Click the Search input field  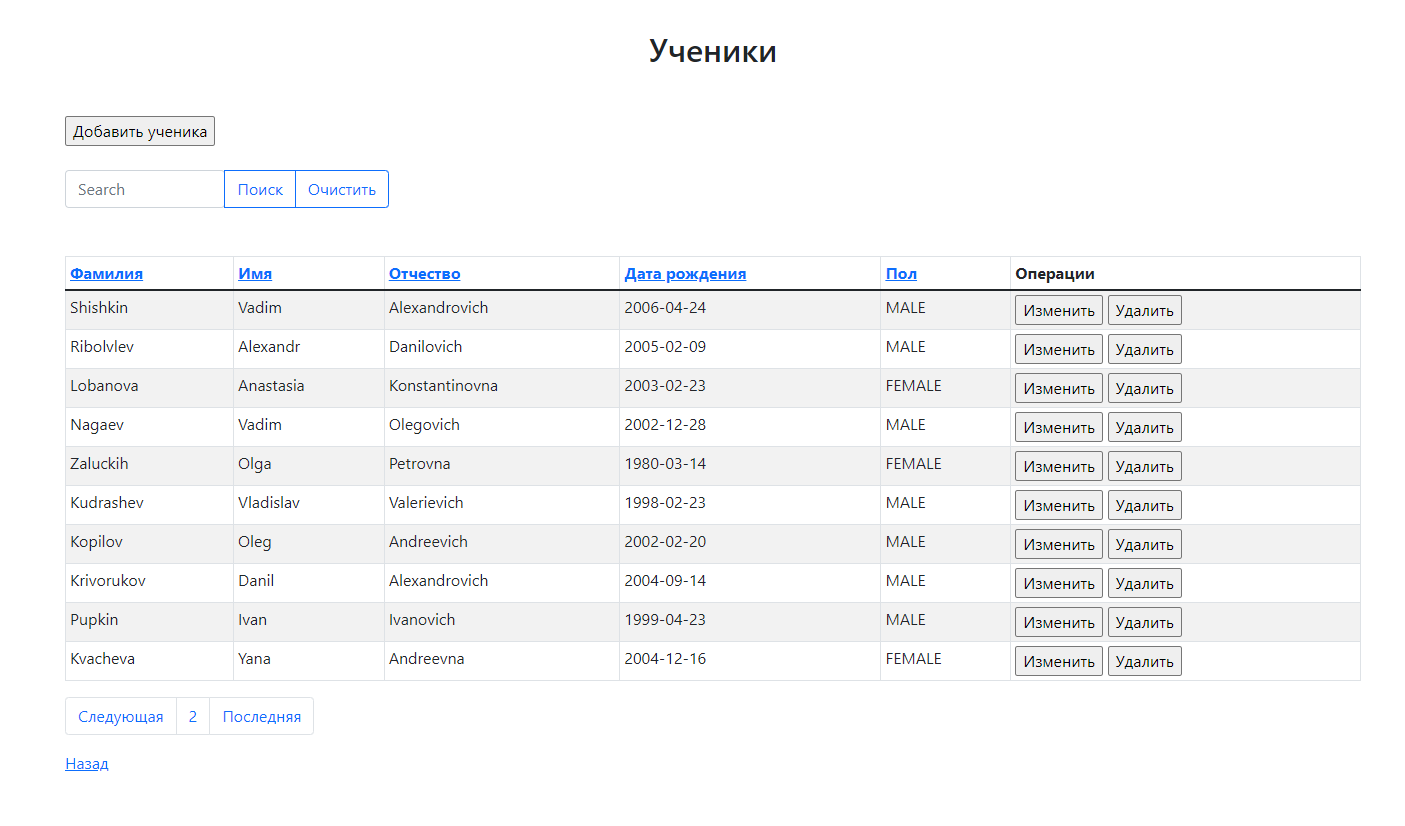point(144,188)
